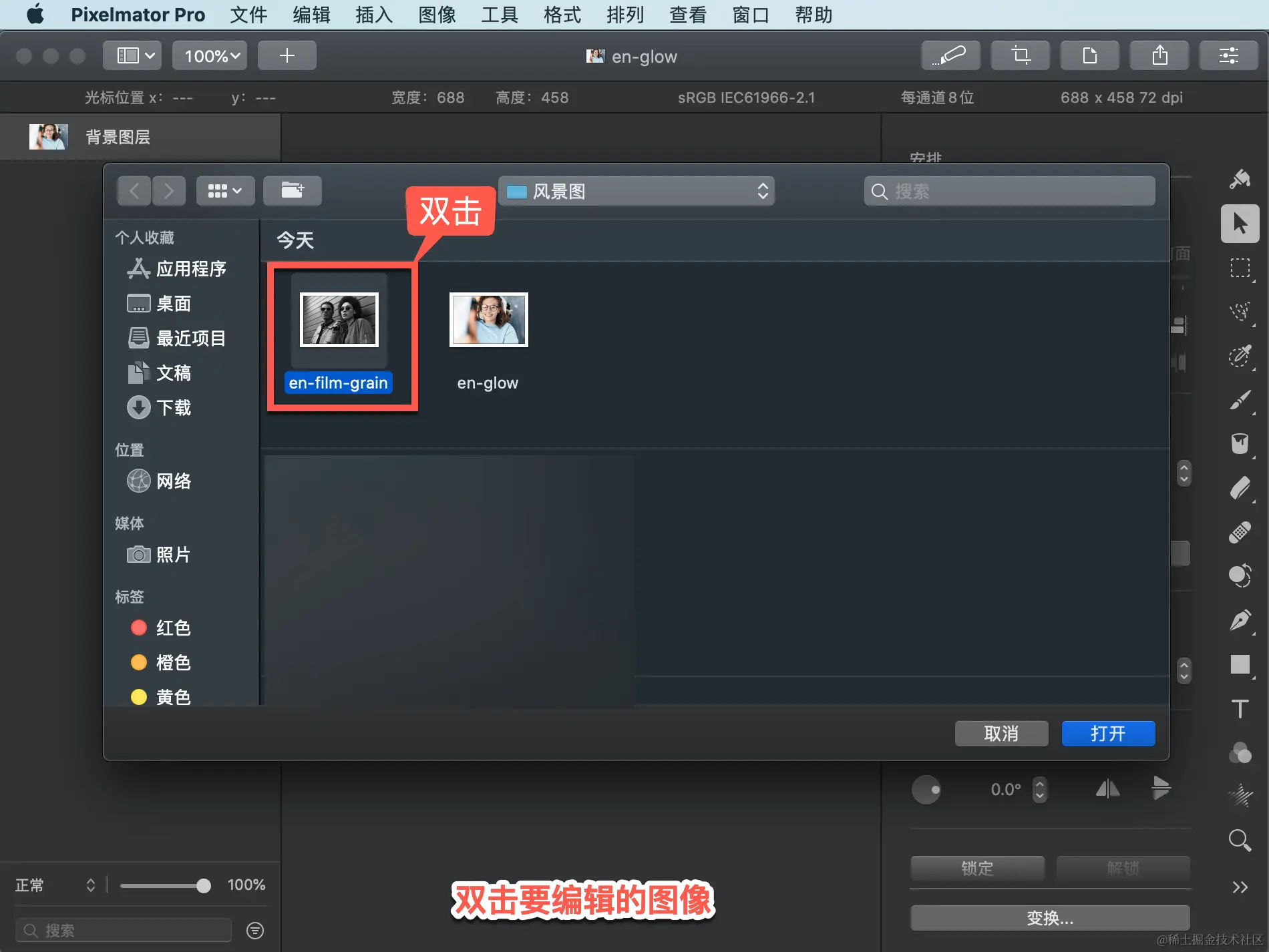The width and height of the screenshot is (1269, 952).
Task: Click the document page icon in toolbar
Action: (x=1089, y=55)
